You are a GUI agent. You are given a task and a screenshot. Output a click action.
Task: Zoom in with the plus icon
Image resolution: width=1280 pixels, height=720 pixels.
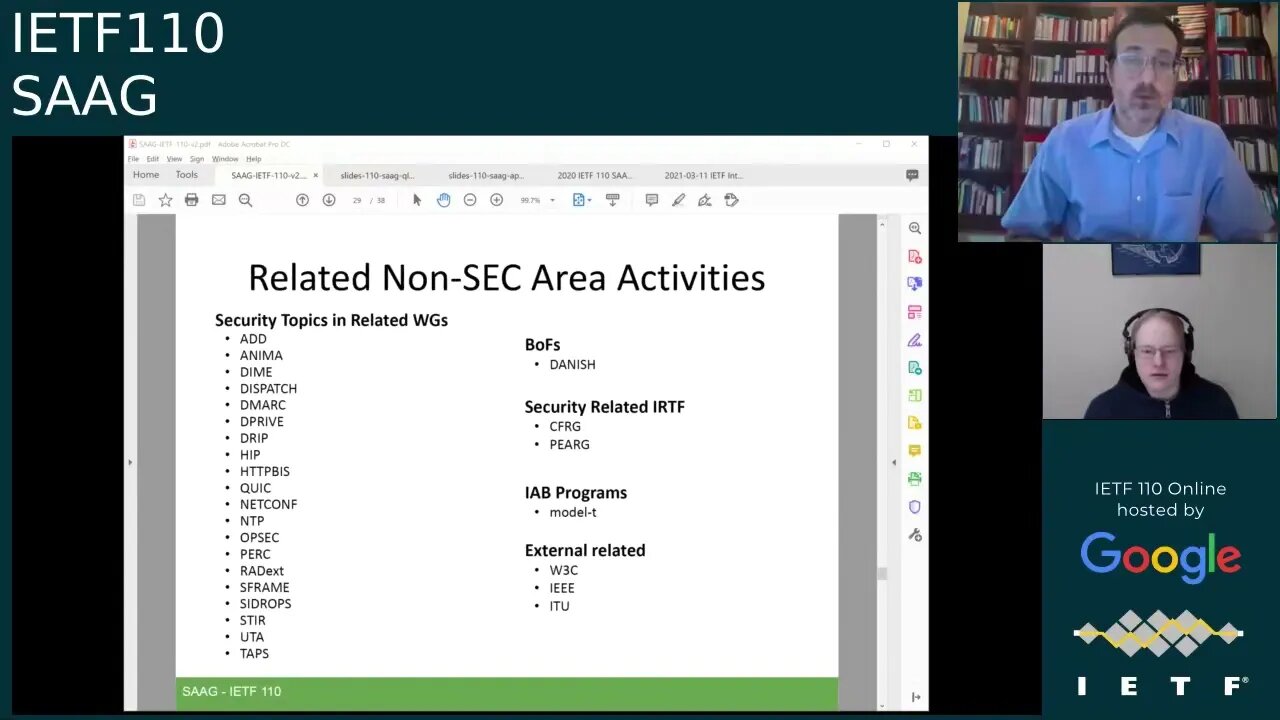[x=496, y=200]
